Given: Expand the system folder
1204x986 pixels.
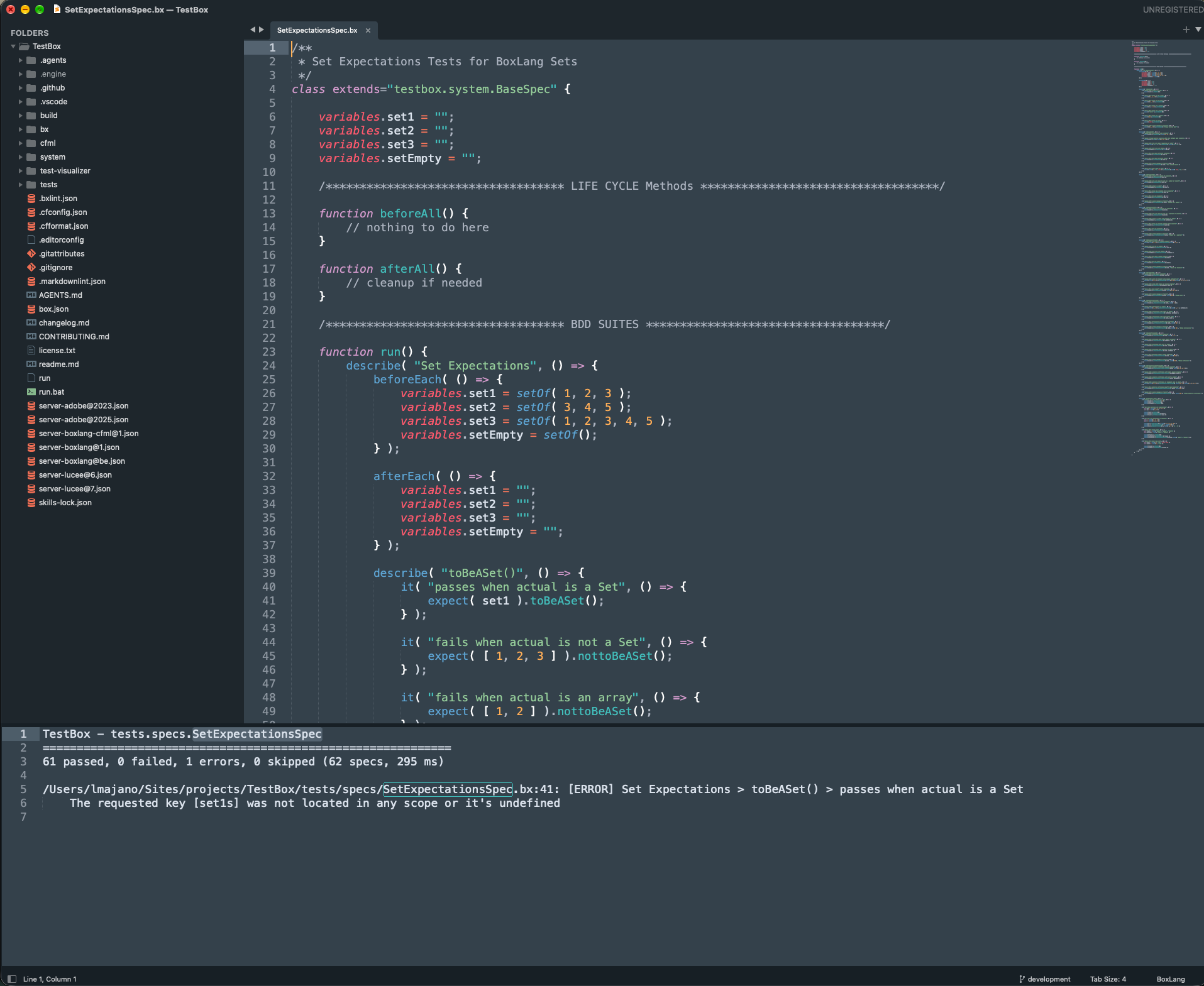Looking at the screenshot, I should [20, 157].
